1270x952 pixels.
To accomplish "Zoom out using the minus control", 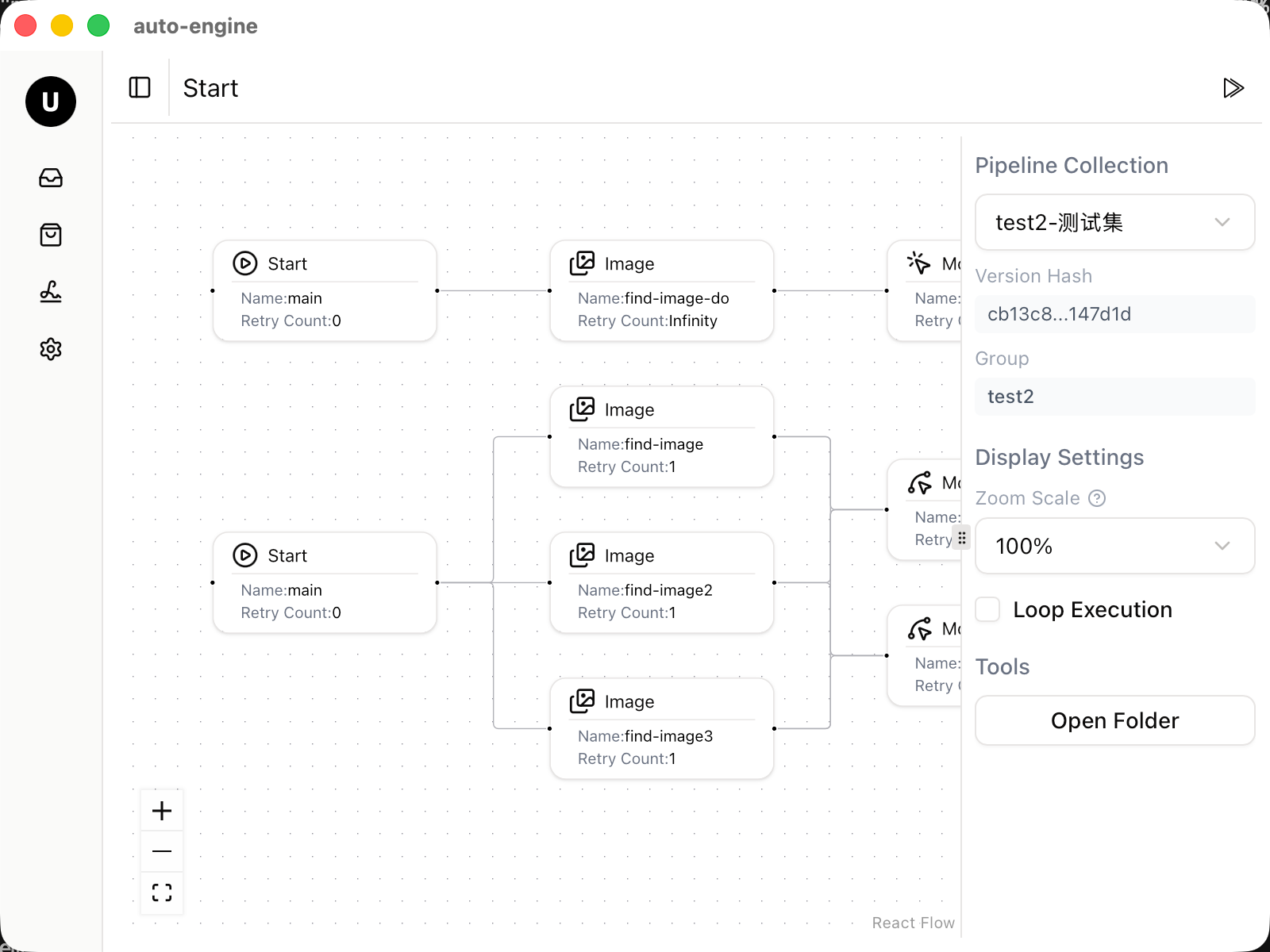I will point(162,851).
